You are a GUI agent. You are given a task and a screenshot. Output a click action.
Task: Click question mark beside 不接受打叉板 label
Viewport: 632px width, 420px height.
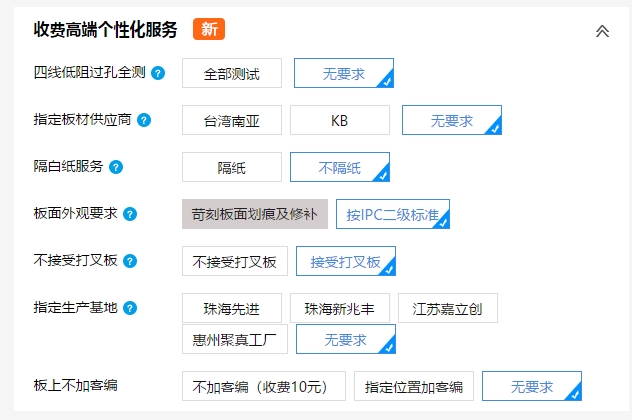coord(130,261)
